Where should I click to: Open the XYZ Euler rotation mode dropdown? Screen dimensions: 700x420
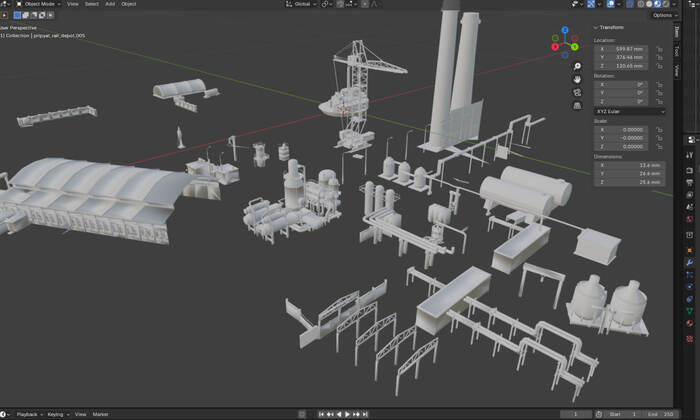[x=629, y=111]
